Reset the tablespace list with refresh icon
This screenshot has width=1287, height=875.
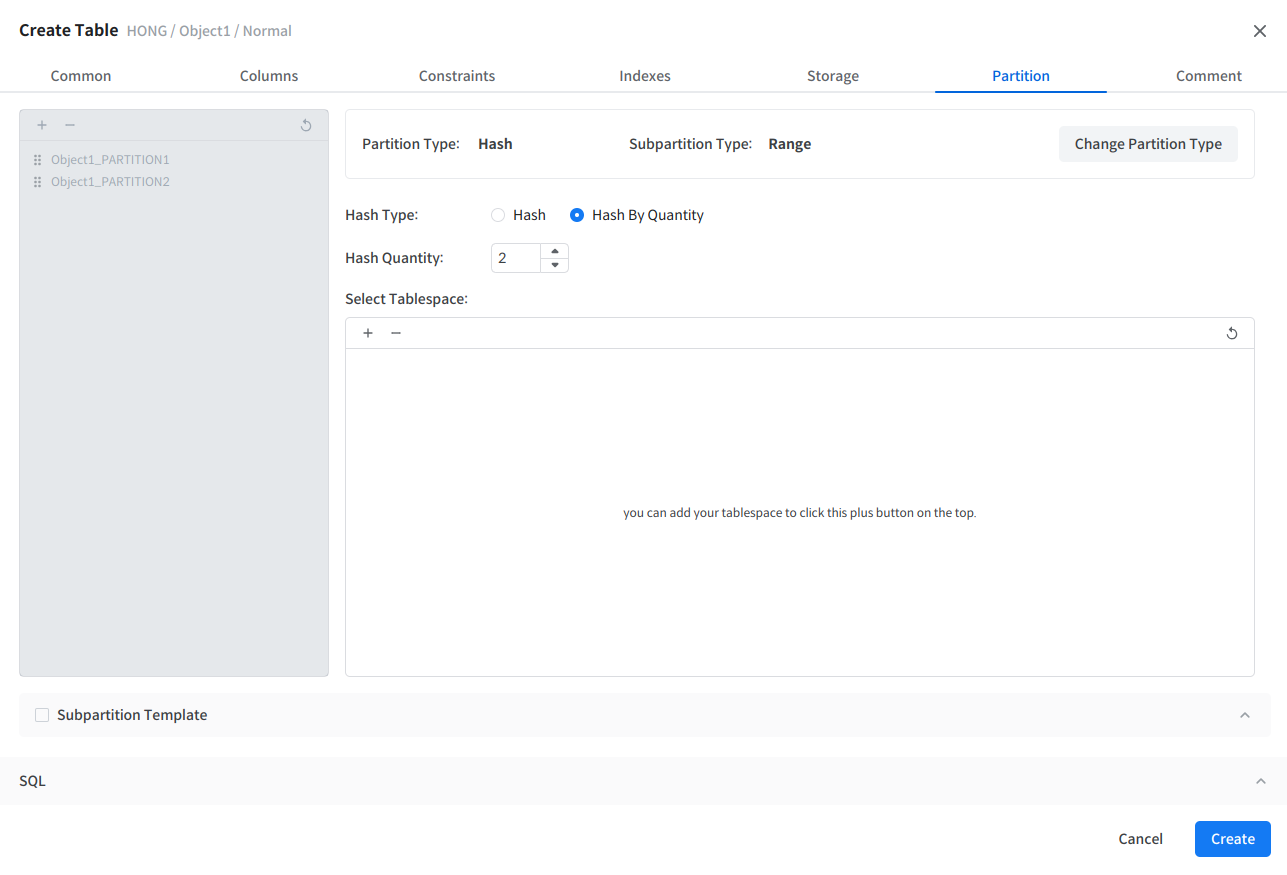(1232, 333)
